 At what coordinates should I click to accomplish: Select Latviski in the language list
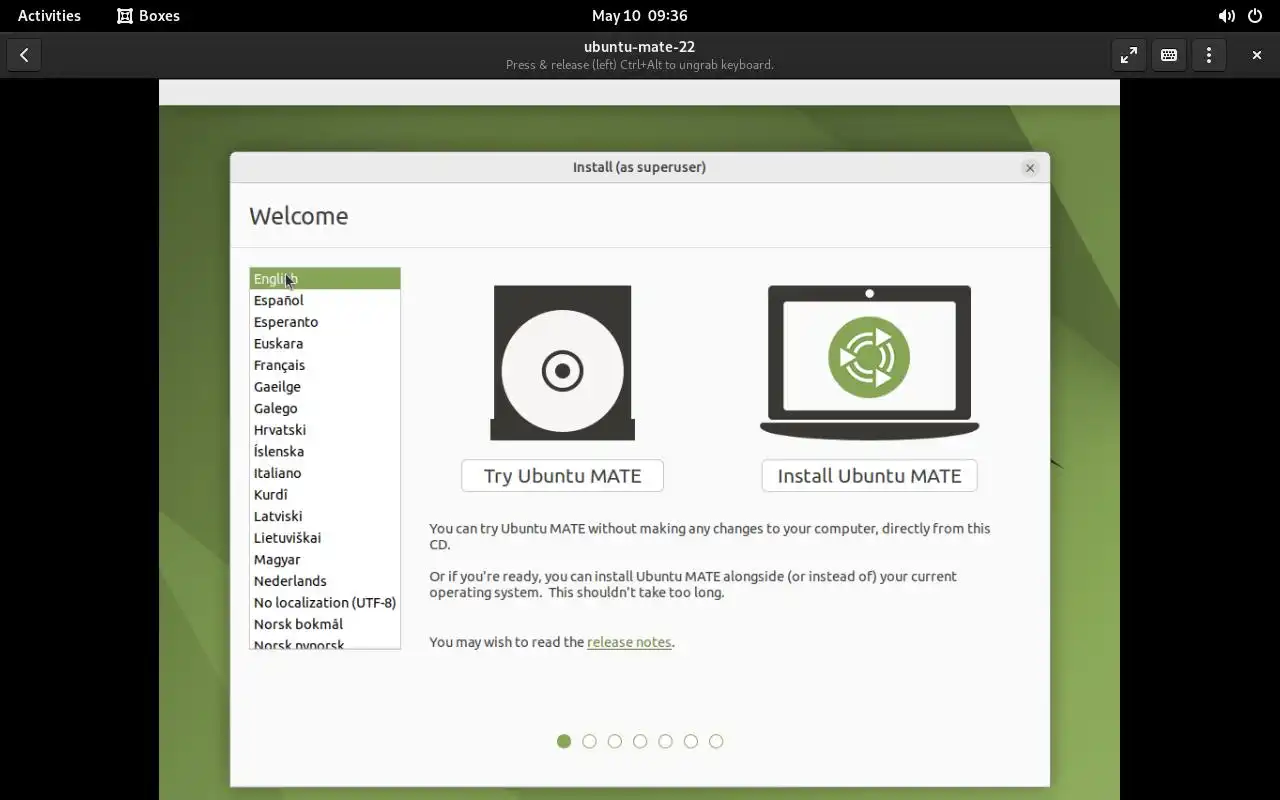325,516
